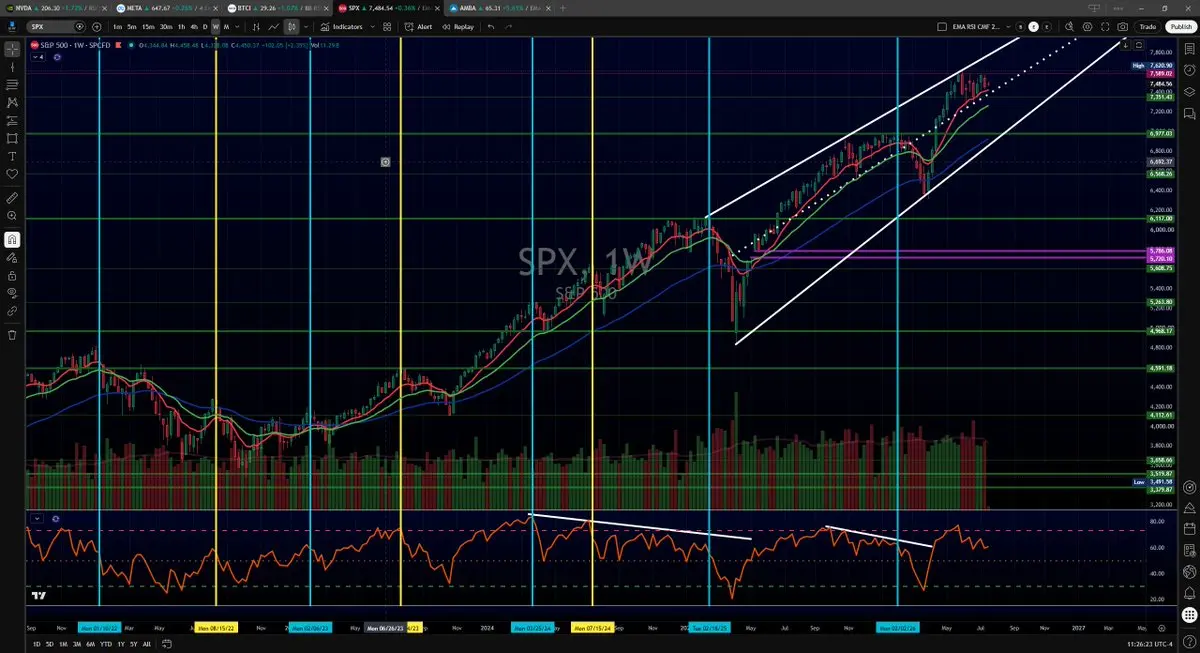Click the Mon 08/15/22 date marker
Viewport: 1200px width, 653px height.
pos(216,628)
